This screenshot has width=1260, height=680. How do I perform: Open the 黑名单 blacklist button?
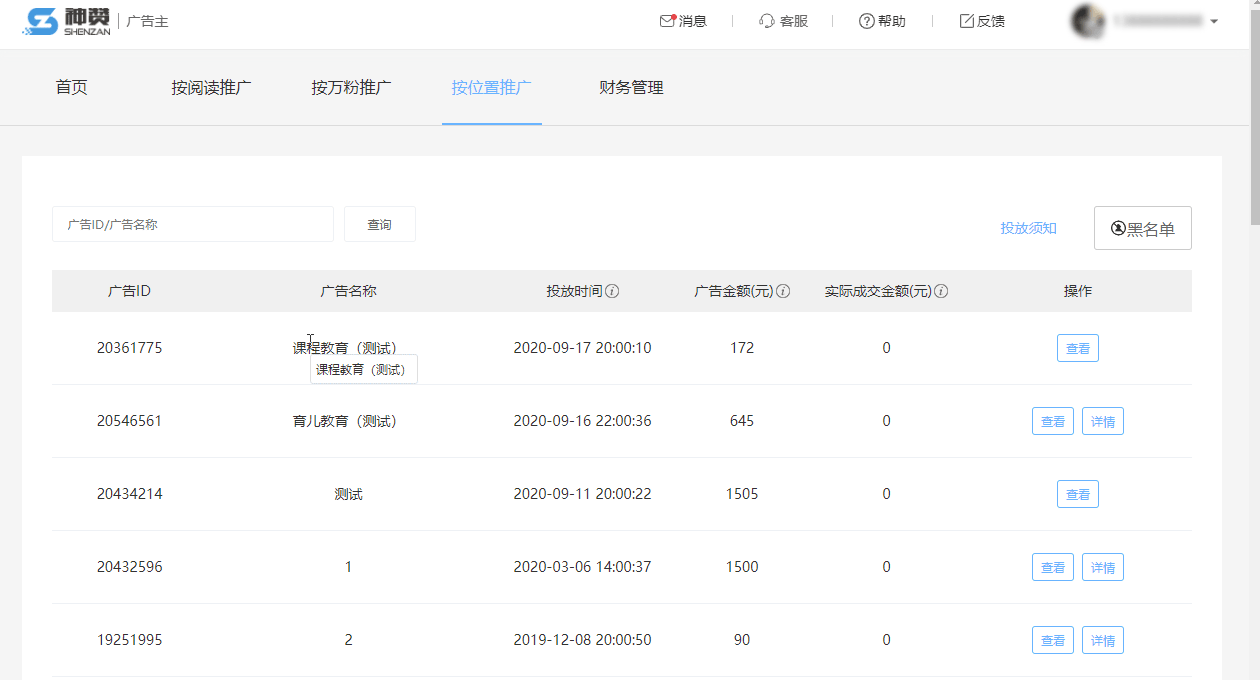(1142, 229)
